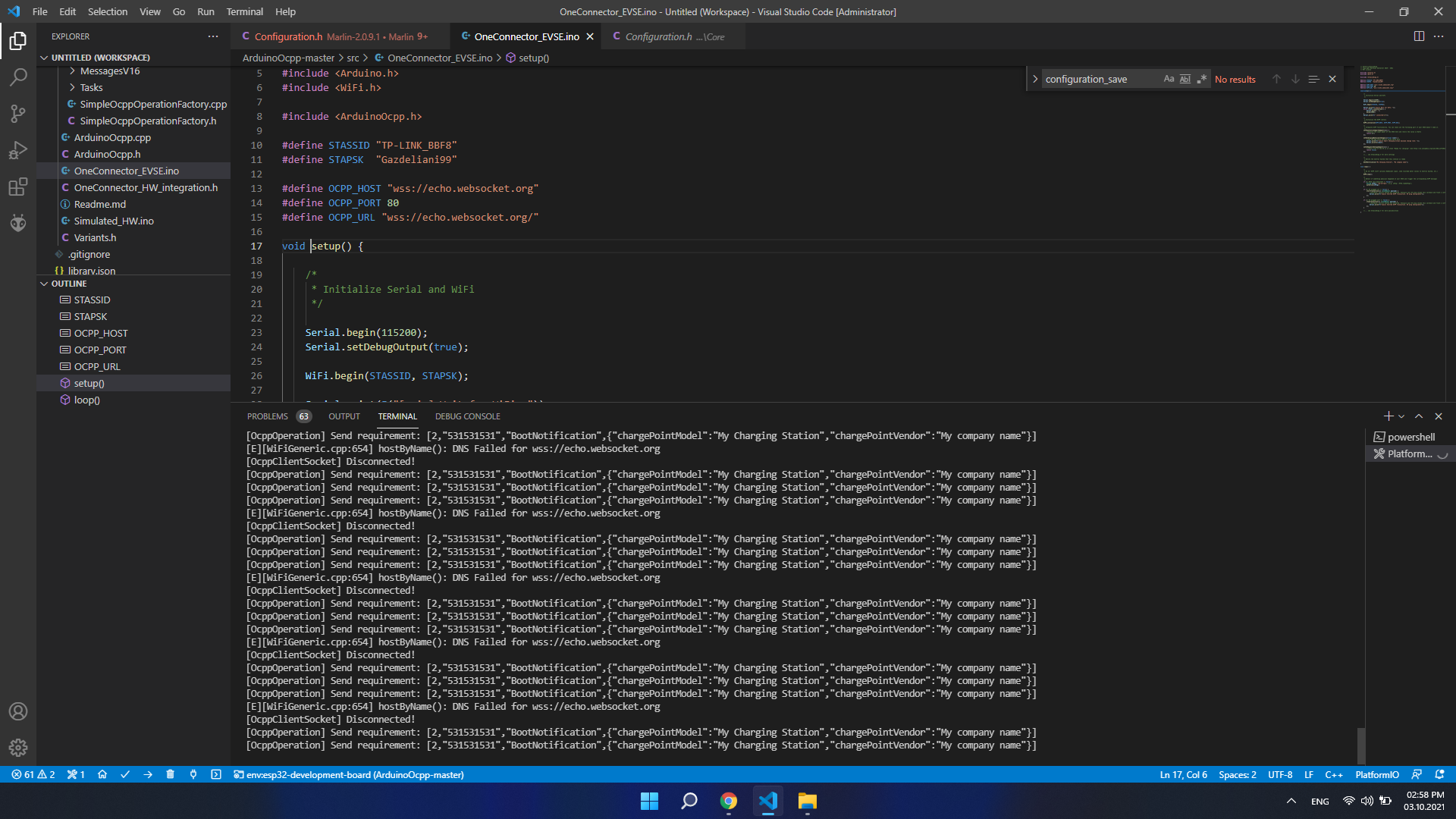Click the split editor right icon
The width and height of the screenshot is (1456, 819).
(1419, 36)
